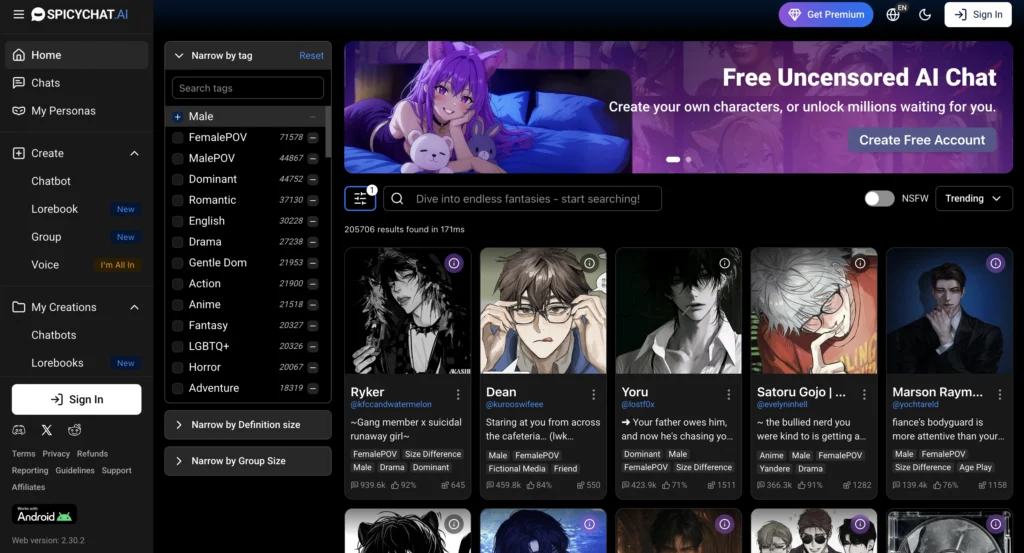Reset the tag filters
Image resolution: width=1024 pixels, height=553 pixels.
[311, 55]
